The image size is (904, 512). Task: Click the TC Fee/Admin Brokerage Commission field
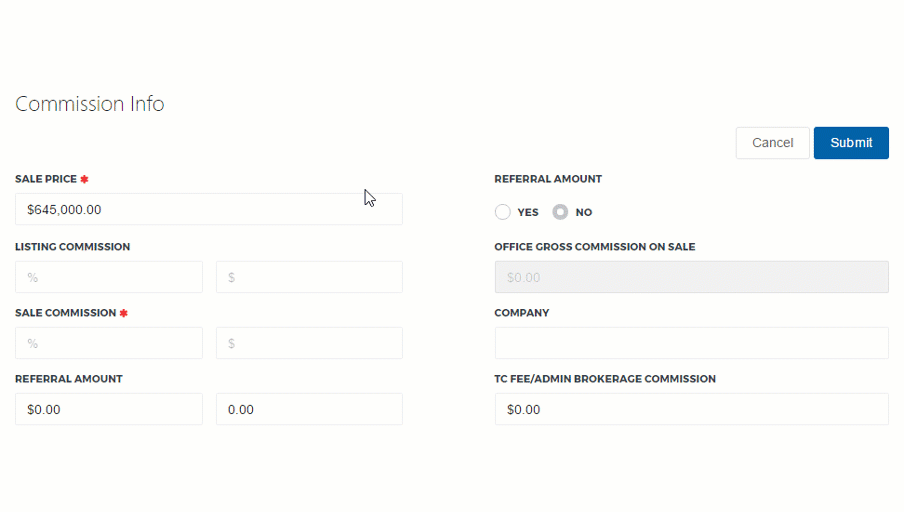691,409
